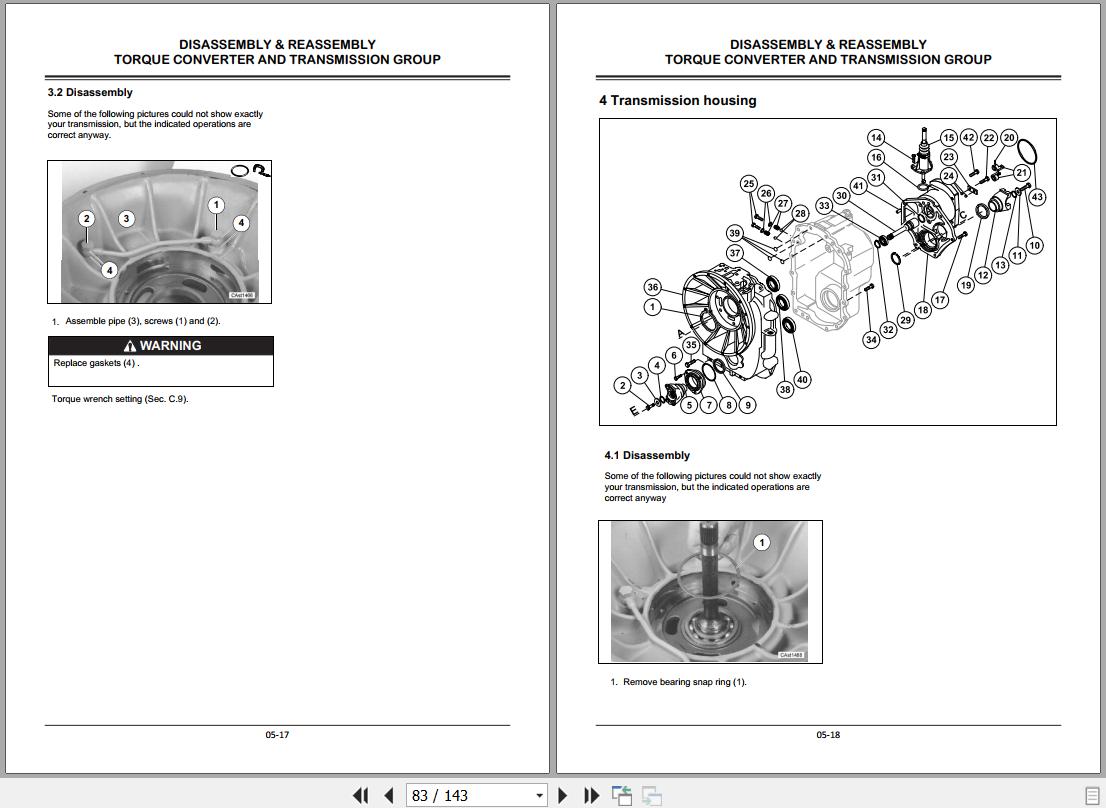Click the bearing snap ring photo
Image resolution: width=1106 pixels, height=808 pixels.
click(x=710, y=592)
